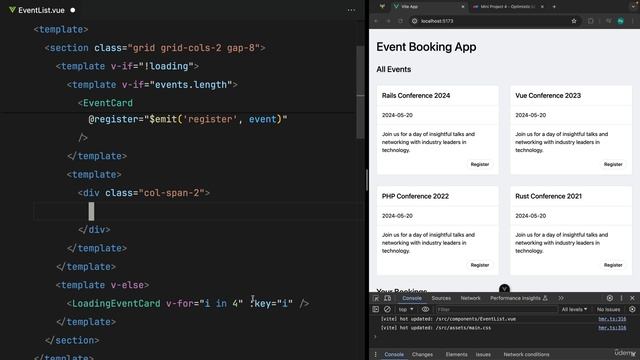Register for Rails Conference 2024

click(480, 164)
